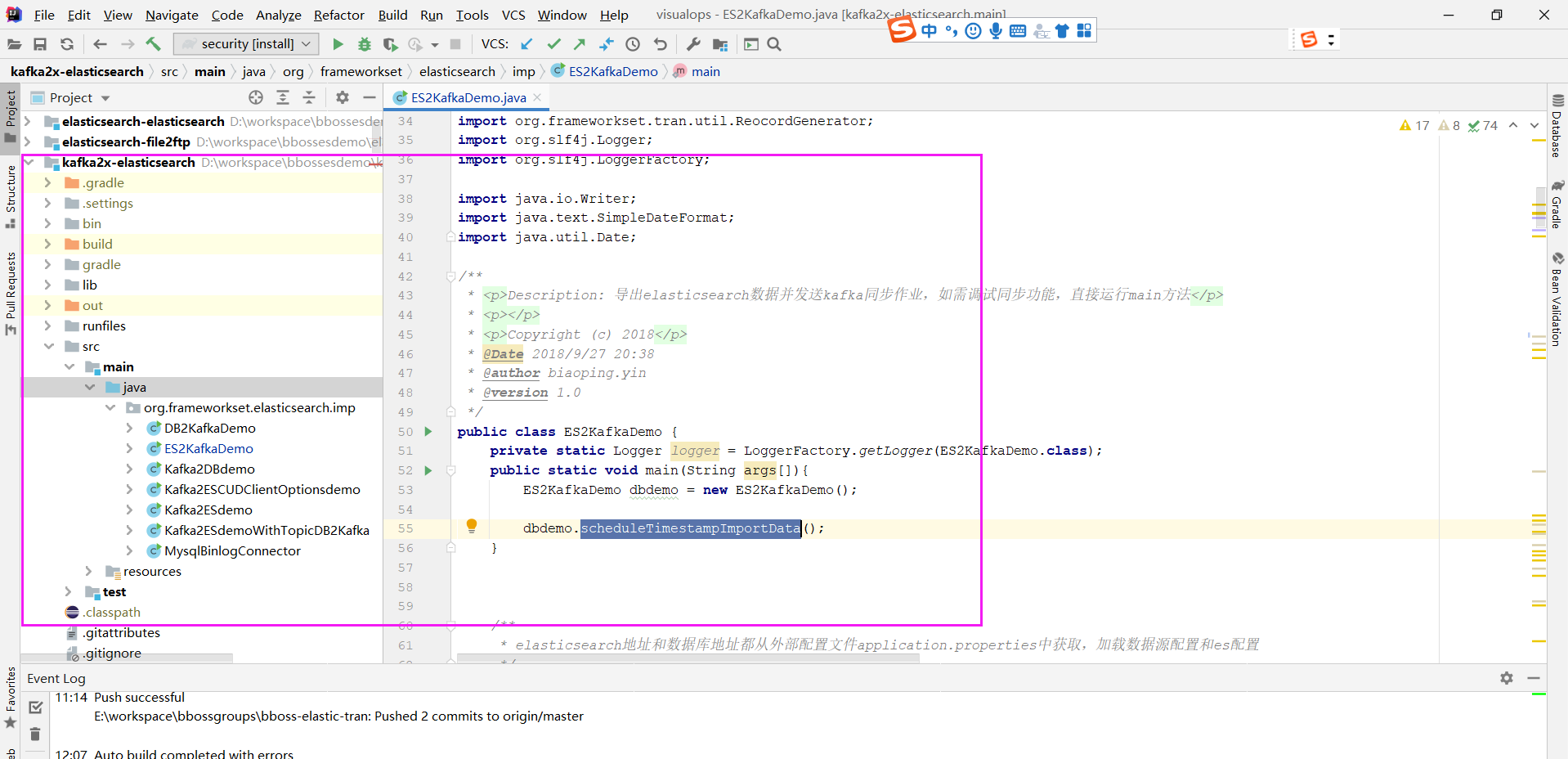Locate the opened file in the Project tree

256,97
